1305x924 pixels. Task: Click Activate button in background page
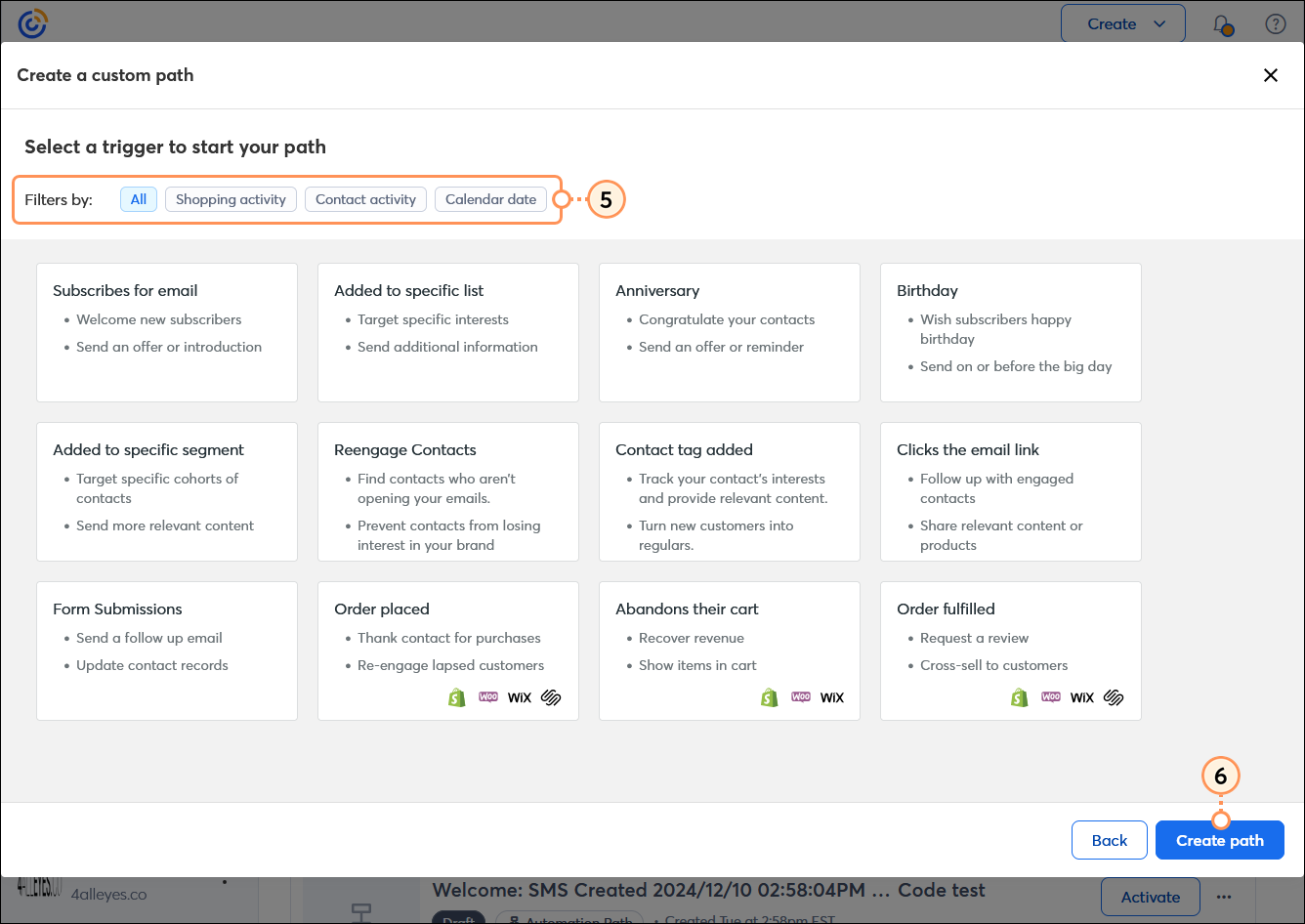point(1151,897)
